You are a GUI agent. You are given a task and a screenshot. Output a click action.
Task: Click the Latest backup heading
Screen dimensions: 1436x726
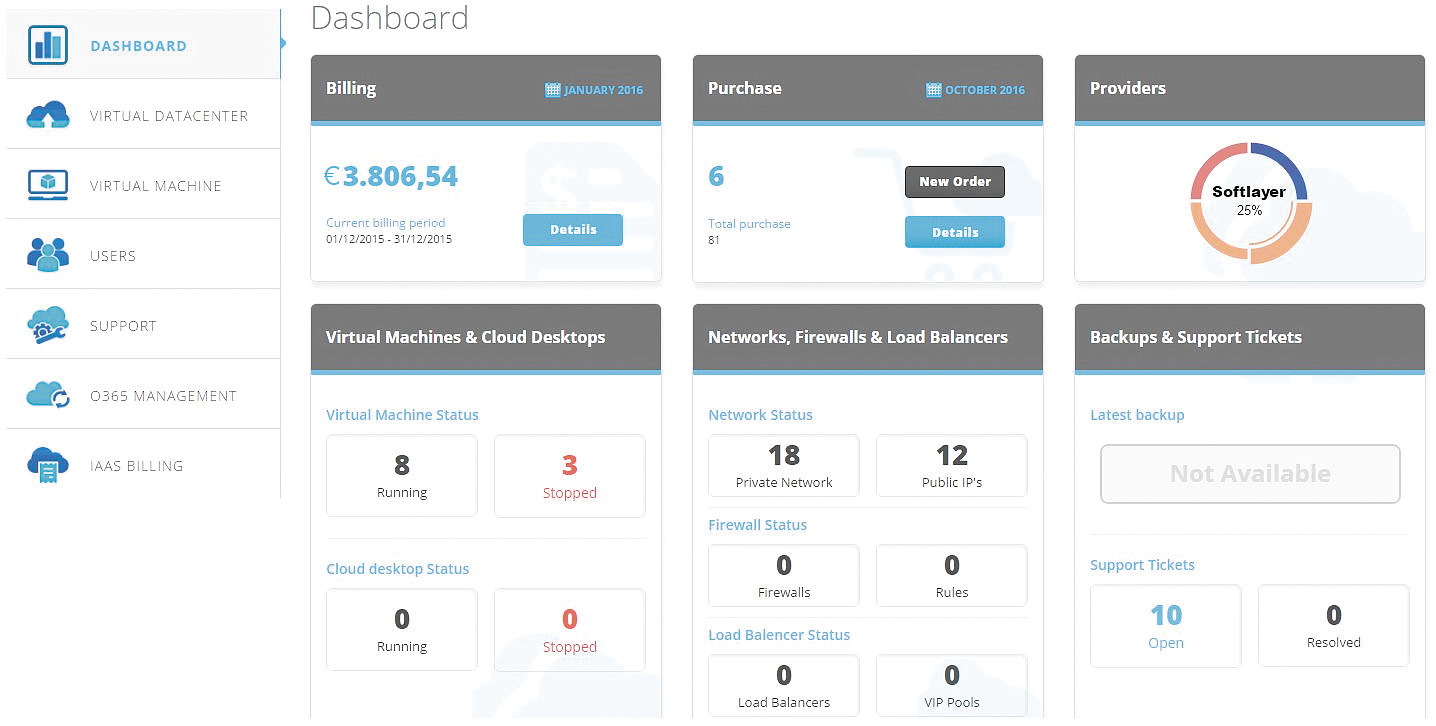point(1137,415)
